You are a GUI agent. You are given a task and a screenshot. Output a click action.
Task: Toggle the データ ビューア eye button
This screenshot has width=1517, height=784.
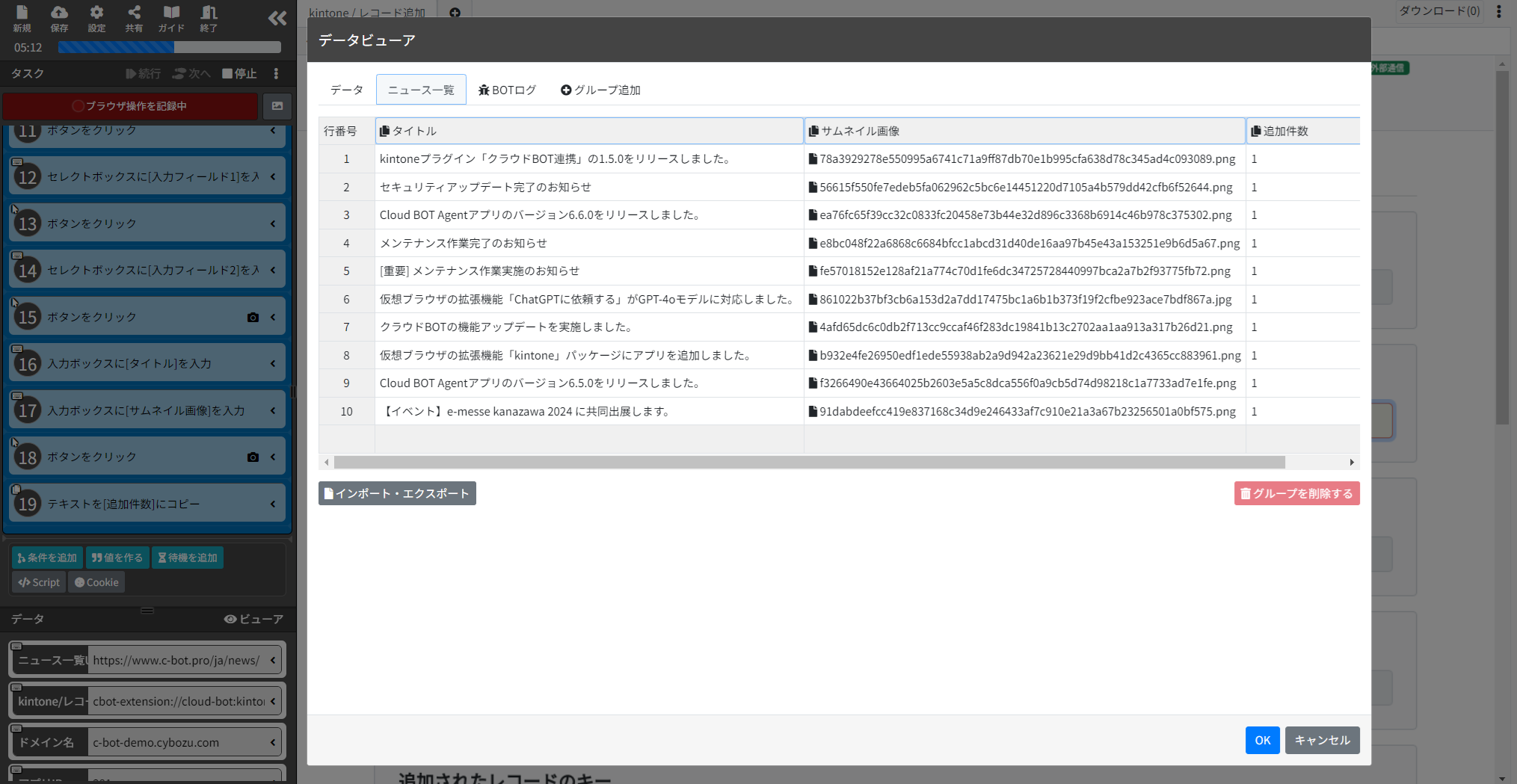(x=254, y=619)
